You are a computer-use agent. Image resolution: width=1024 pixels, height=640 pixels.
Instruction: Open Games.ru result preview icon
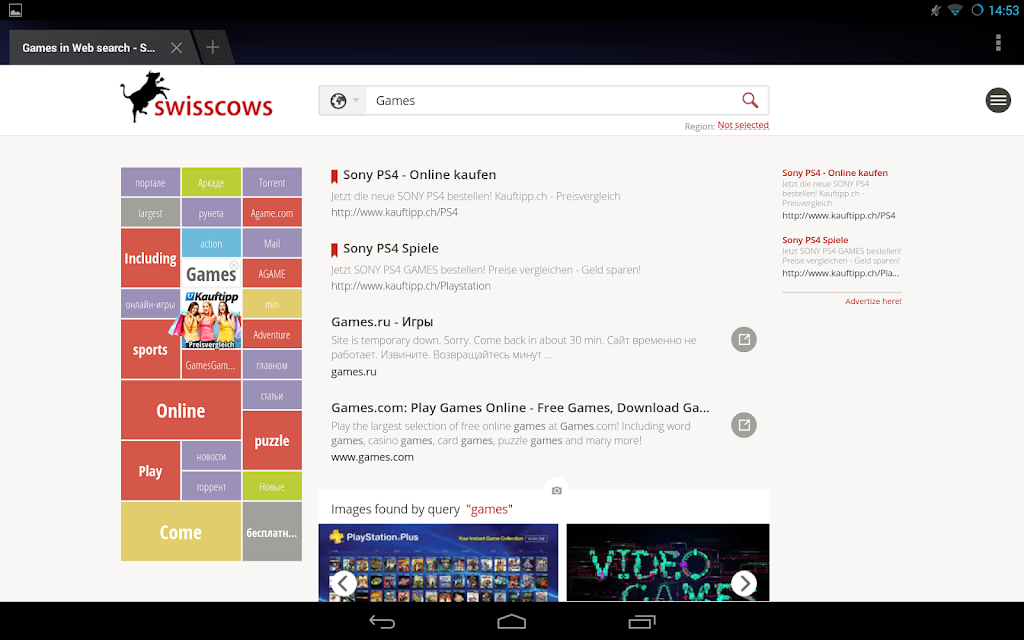point(744,339)
